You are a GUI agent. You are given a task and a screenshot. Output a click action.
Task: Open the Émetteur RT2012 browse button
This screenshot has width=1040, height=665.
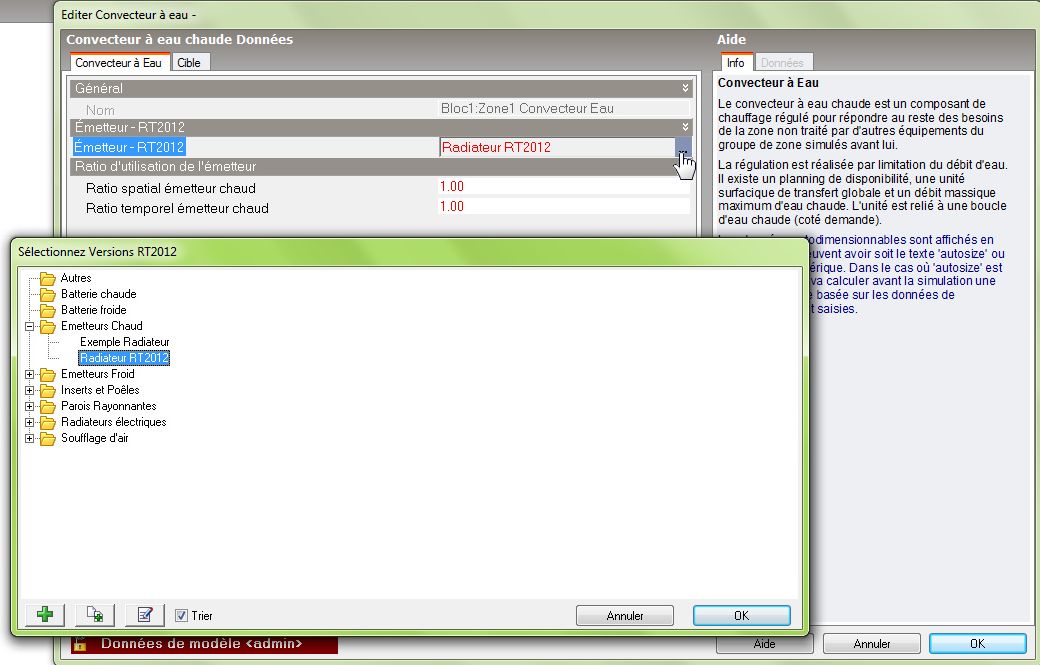(x=683, y=148)
